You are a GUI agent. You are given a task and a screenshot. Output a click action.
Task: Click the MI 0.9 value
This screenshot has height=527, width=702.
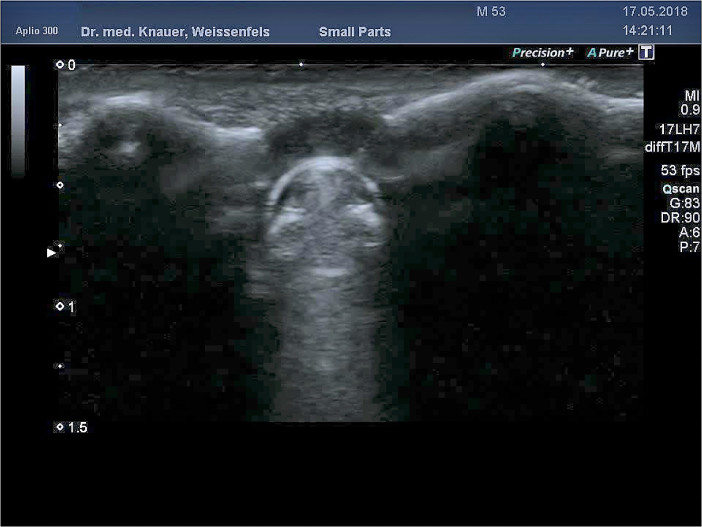pyautogui.click(x=690, y=103)
